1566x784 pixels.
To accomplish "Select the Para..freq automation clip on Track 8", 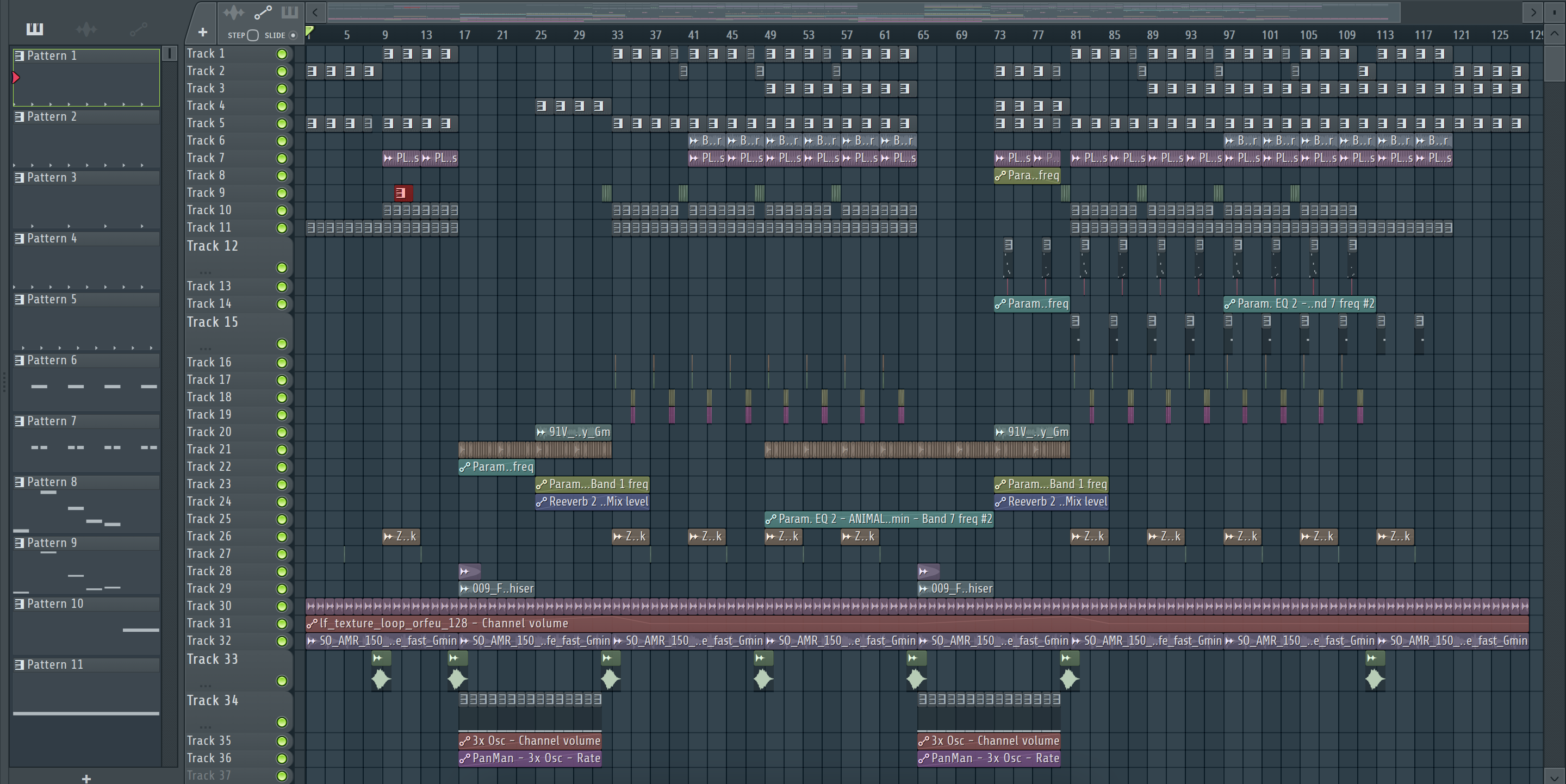I will tap(1027, 176).
